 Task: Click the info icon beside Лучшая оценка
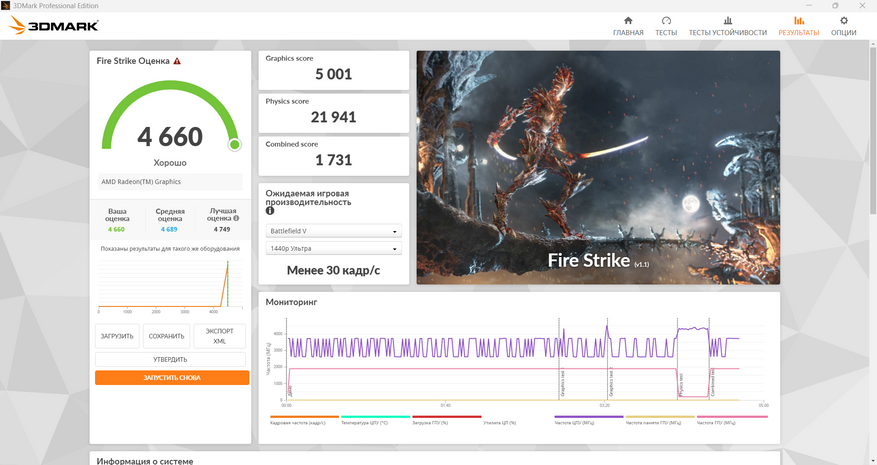click(x=236, y=218)
